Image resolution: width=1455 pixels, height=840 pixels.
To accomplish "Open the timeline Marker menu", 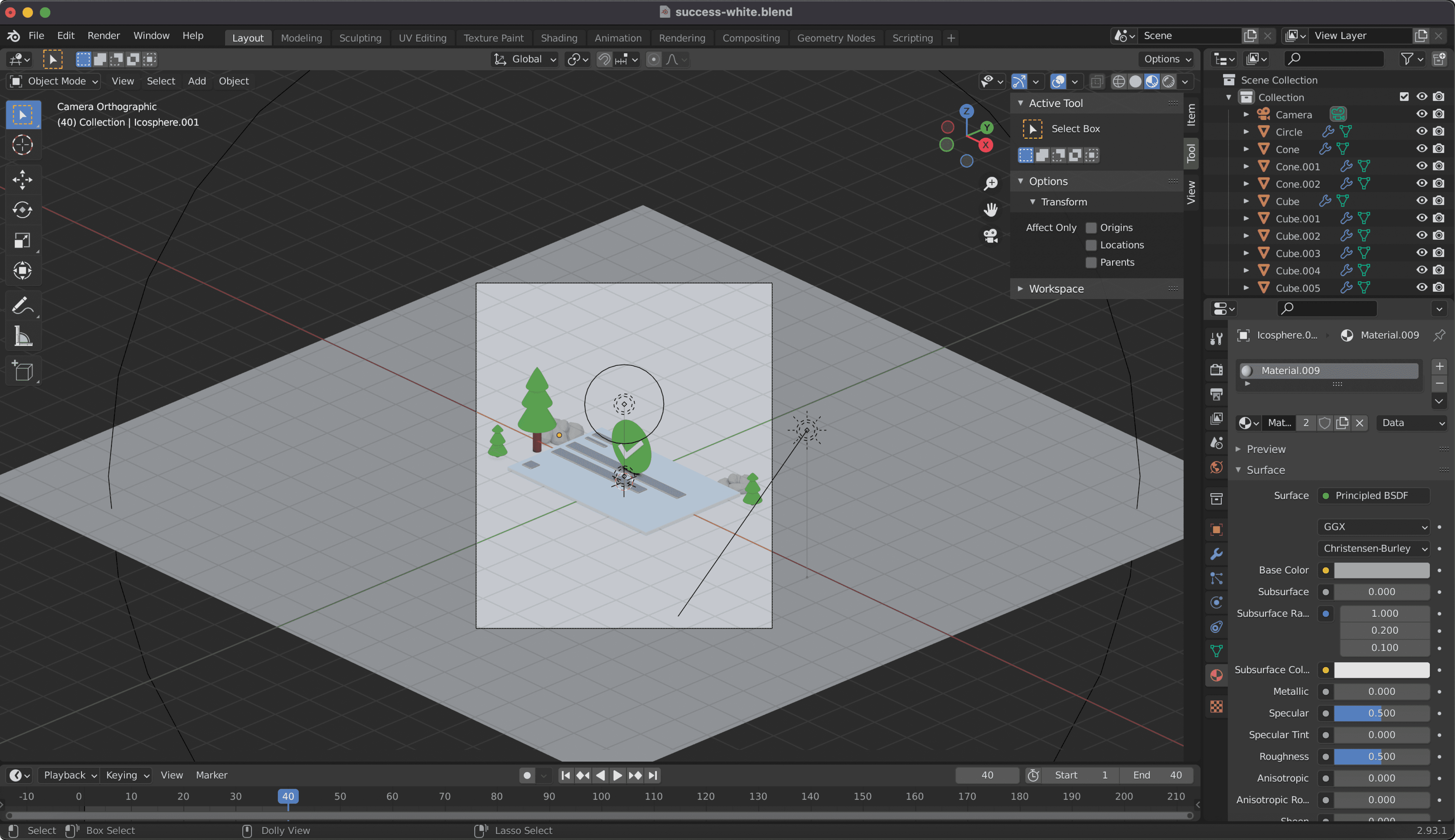I will (211, 775).
